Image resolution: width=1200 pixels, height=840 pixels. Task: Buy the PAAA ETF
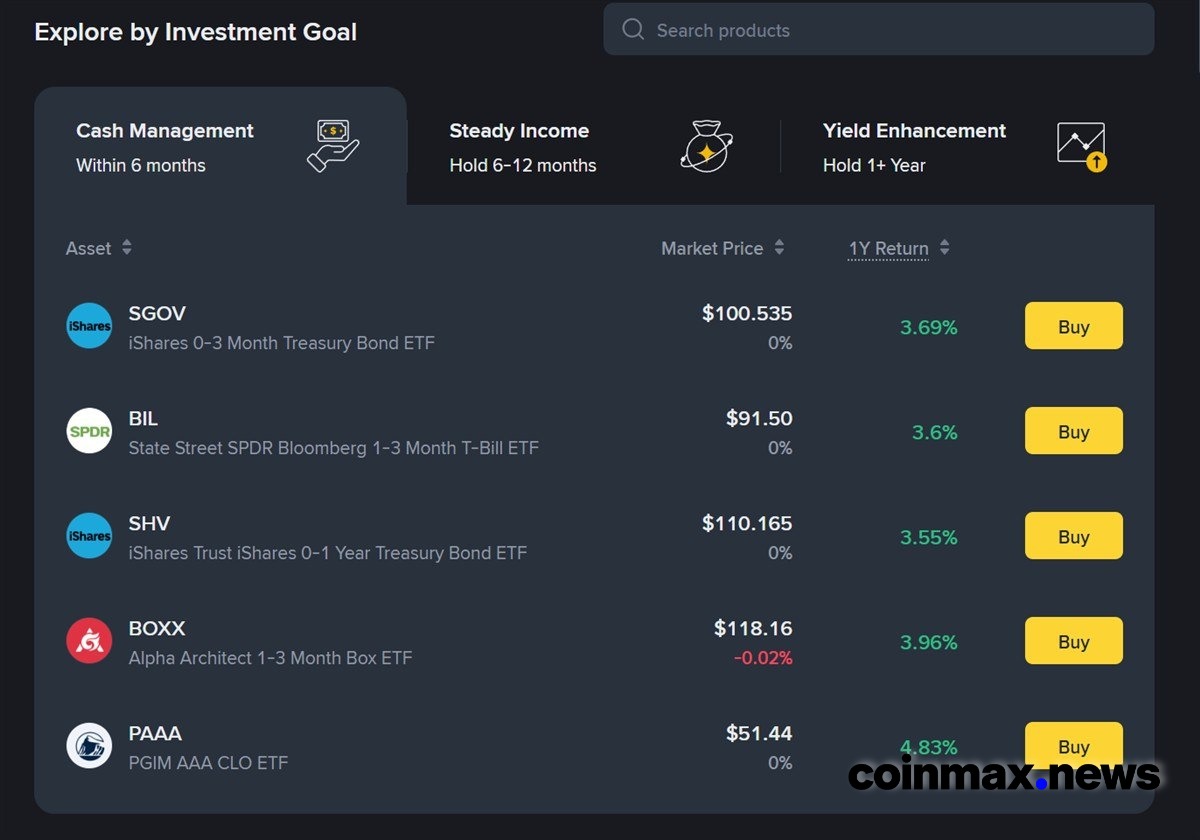1074,746
